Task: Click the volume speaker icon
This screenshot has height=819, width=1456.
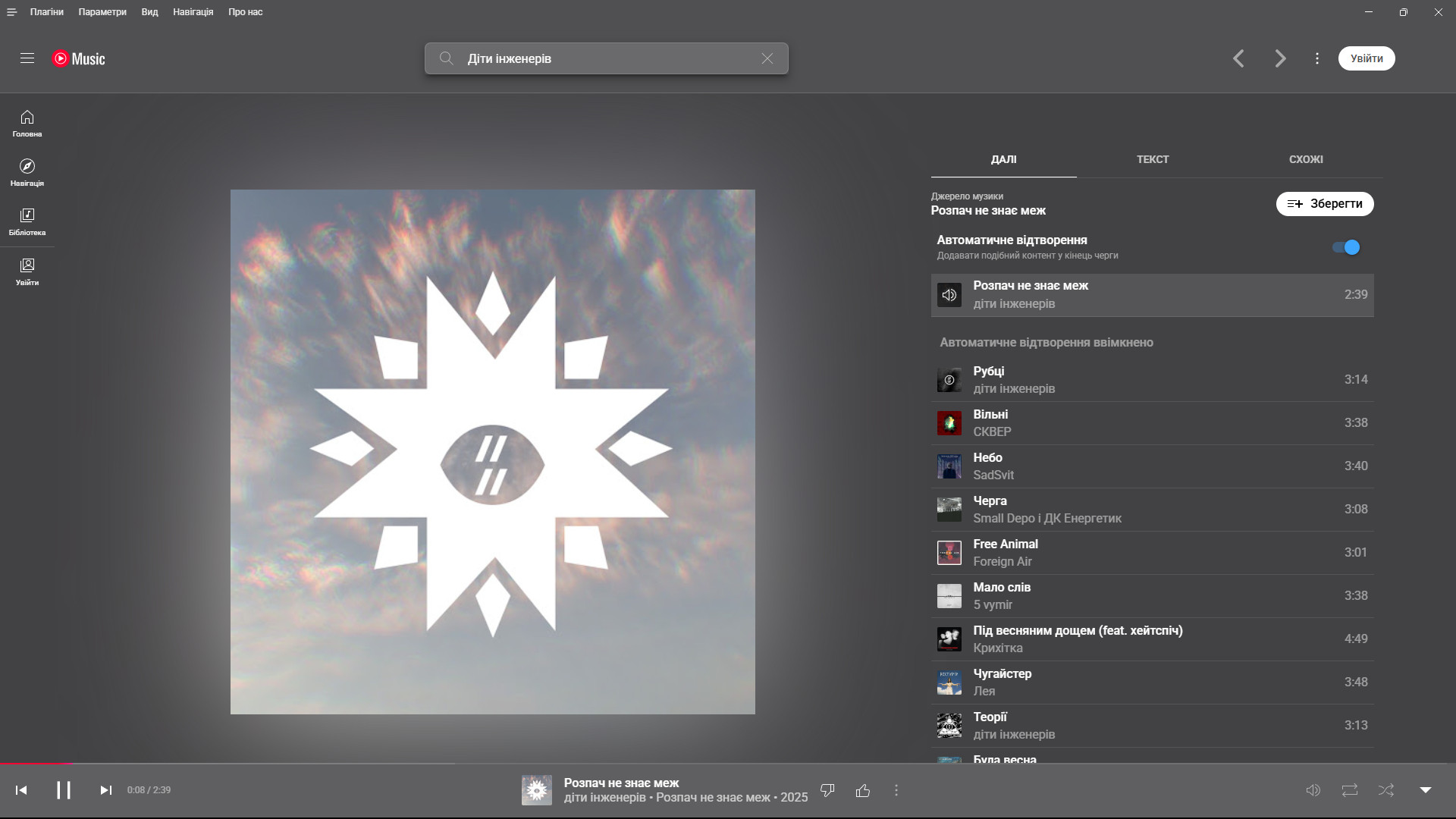Action: point(1313,790)
